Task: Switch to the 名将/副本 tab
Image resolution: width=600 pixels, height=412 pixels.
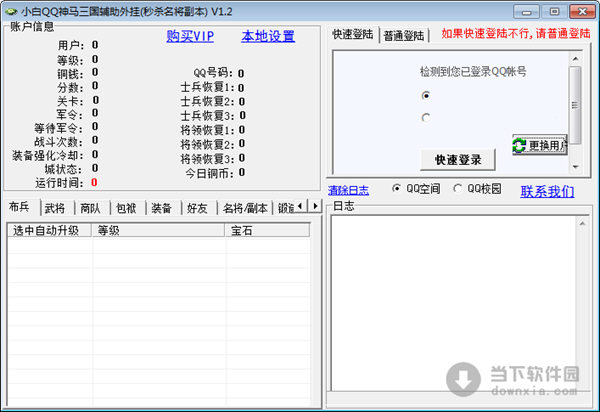Action: [x=246, y=208]
